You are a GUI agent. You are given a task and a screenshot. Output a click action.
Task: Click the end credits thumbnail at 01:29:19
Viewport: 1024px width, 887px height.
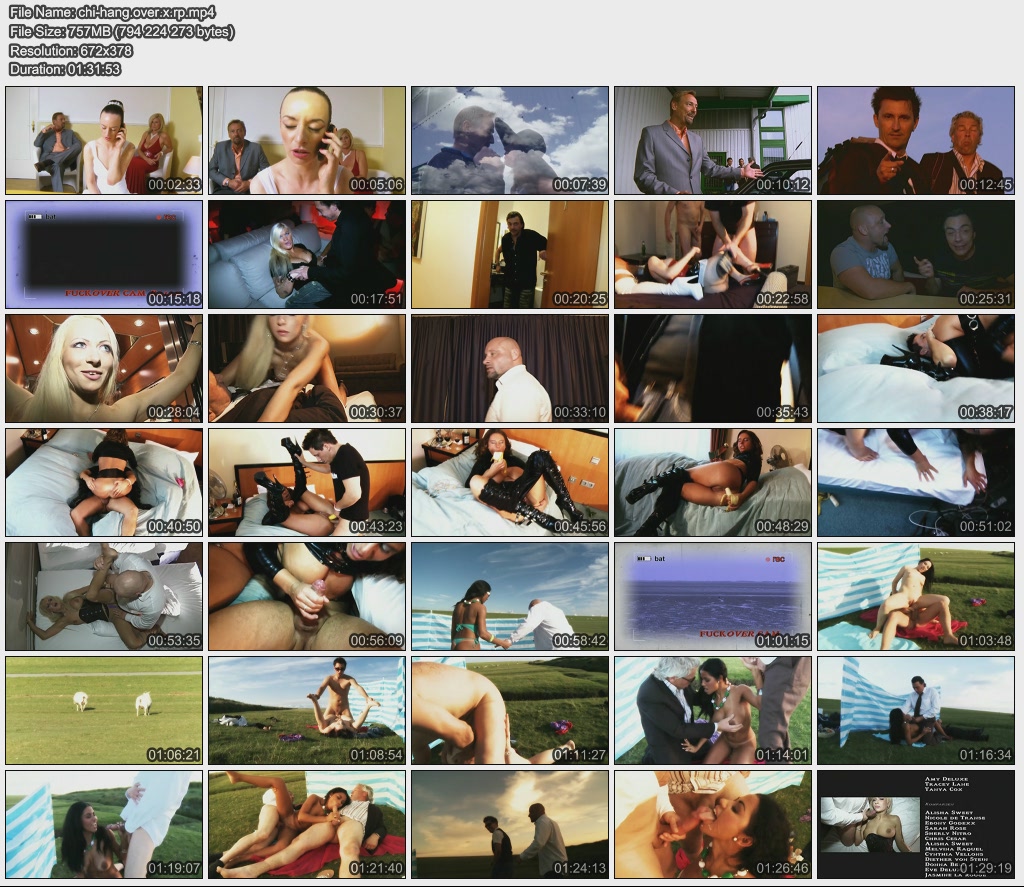click(x=915, y=824)
